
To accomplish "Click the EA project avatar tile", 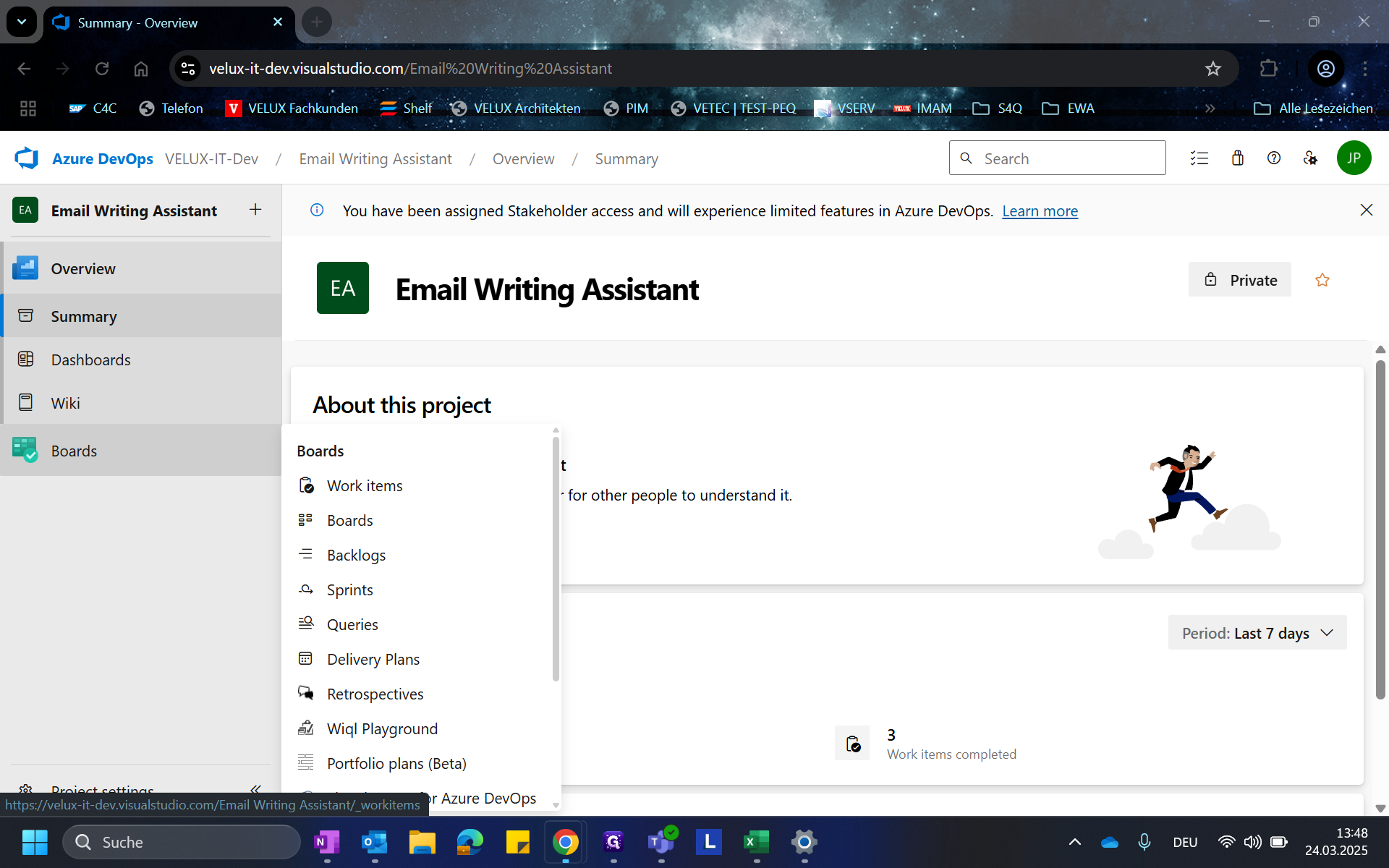I will 343,288.
